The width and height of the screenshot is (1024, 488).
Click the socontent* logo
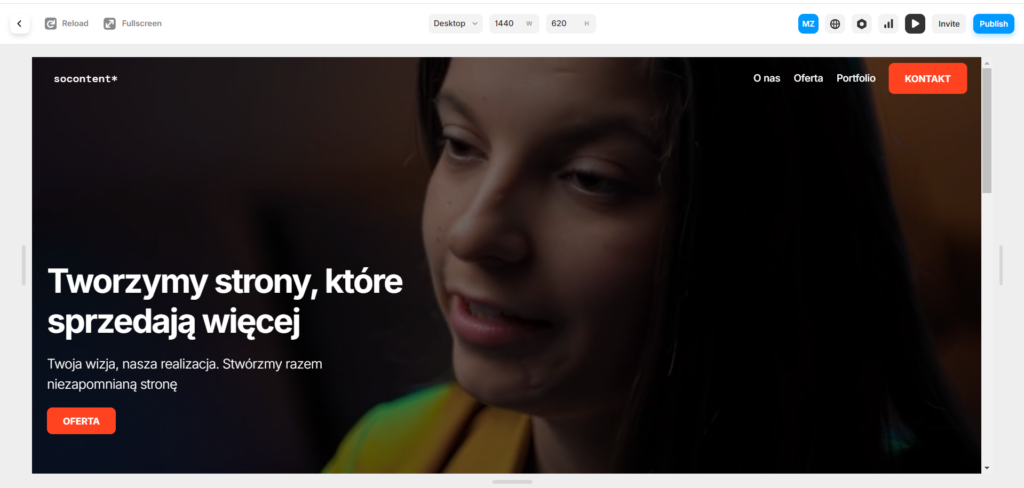86,79
